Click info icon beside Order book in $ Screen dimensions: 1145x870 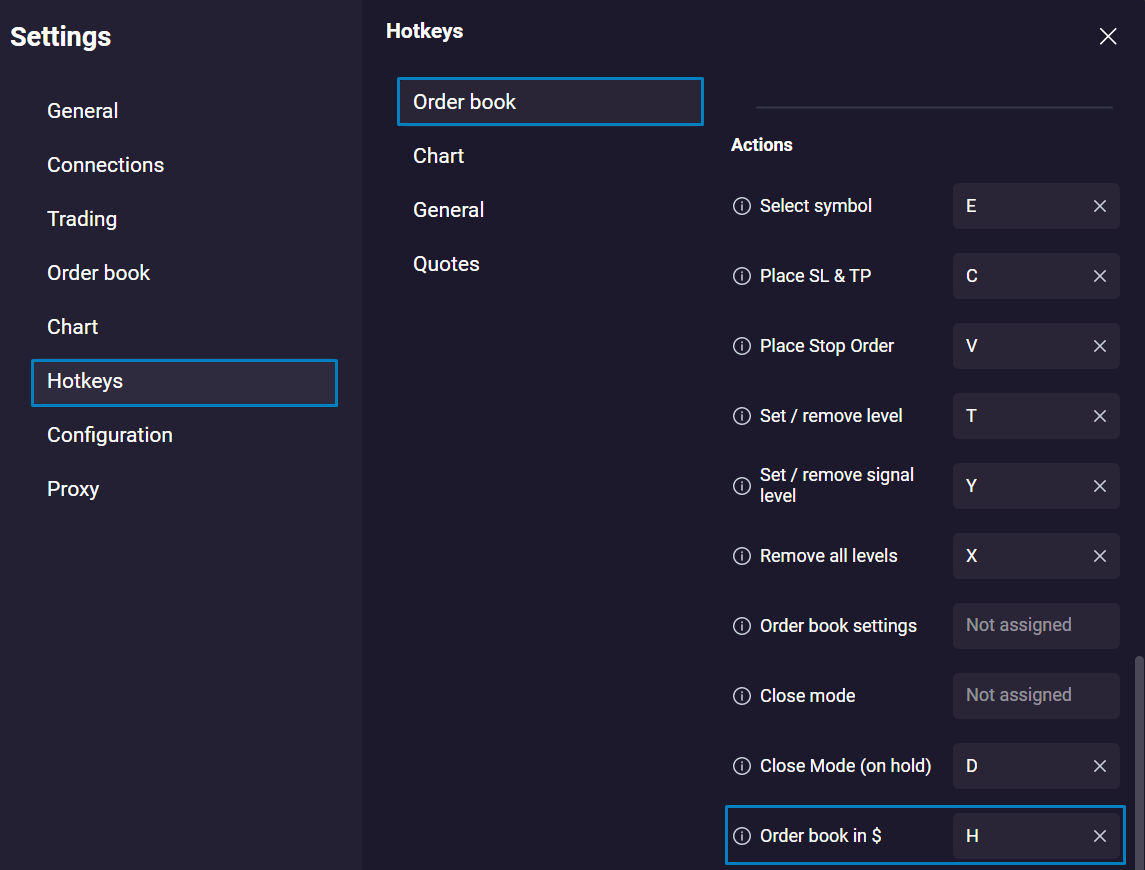click(x=741, y=836)
